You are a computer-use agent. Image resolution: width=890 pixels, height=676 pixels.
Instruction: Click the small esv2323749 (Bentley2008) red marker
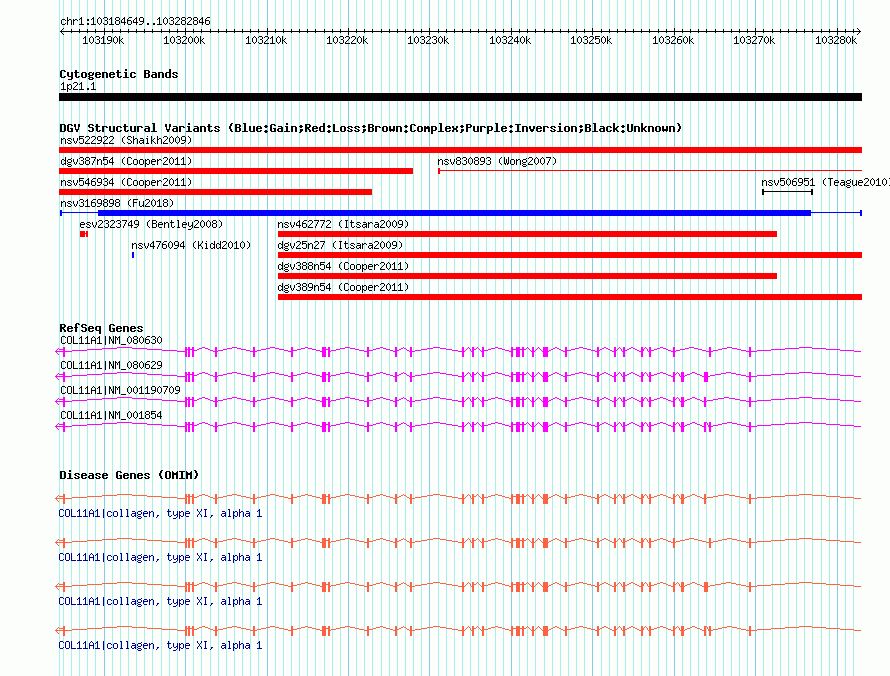[84, 234]
